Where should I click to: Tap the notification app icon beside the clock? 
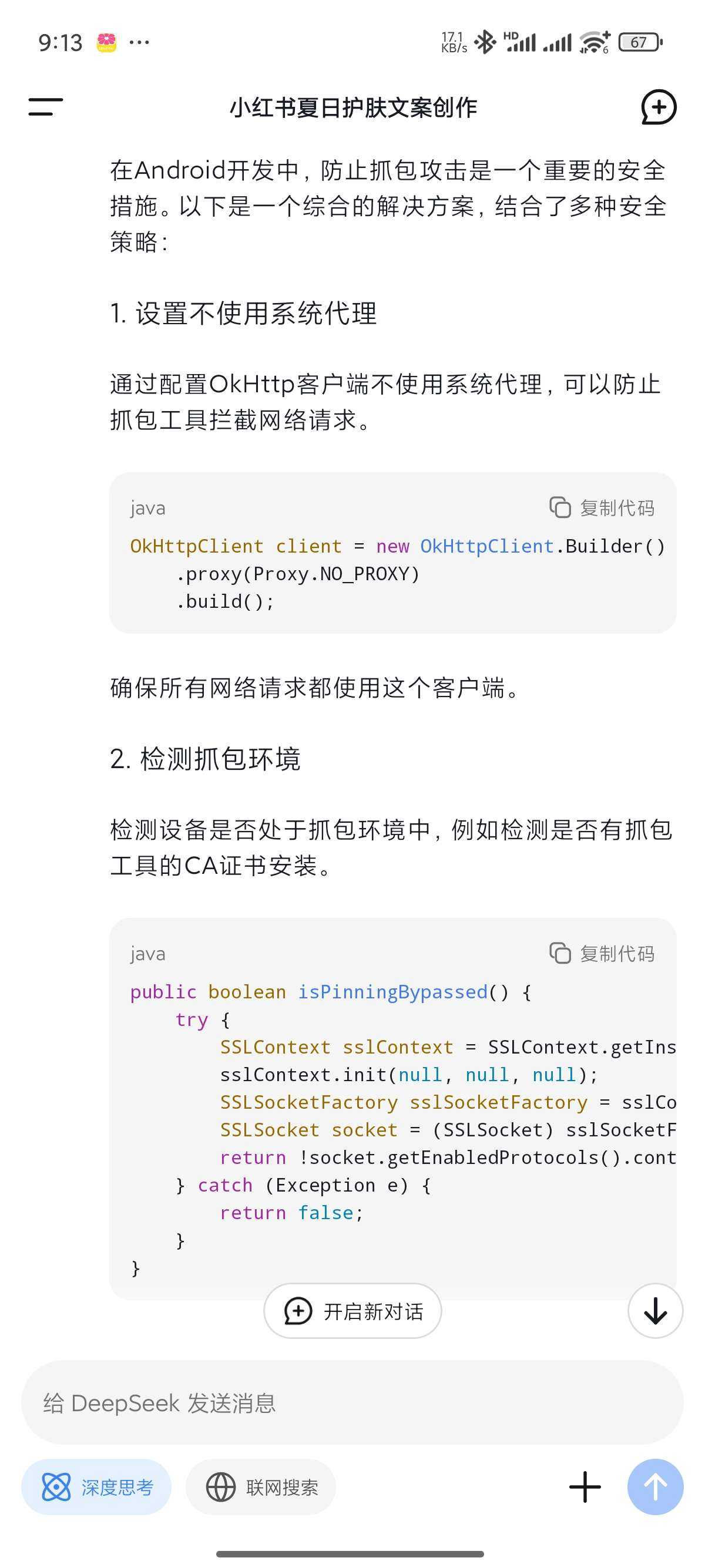click(106, 43)
